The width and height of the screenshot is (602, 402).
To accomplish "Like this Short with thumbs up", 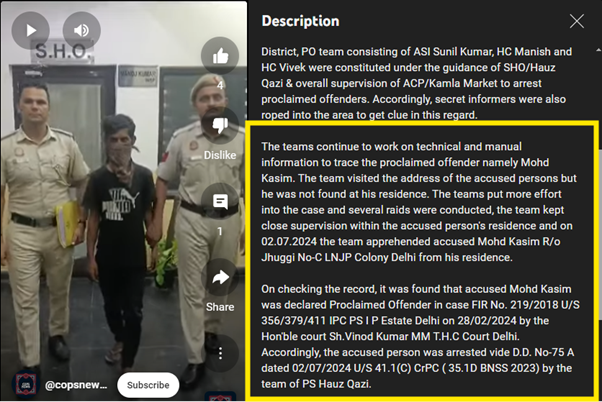I will (220, 56).
